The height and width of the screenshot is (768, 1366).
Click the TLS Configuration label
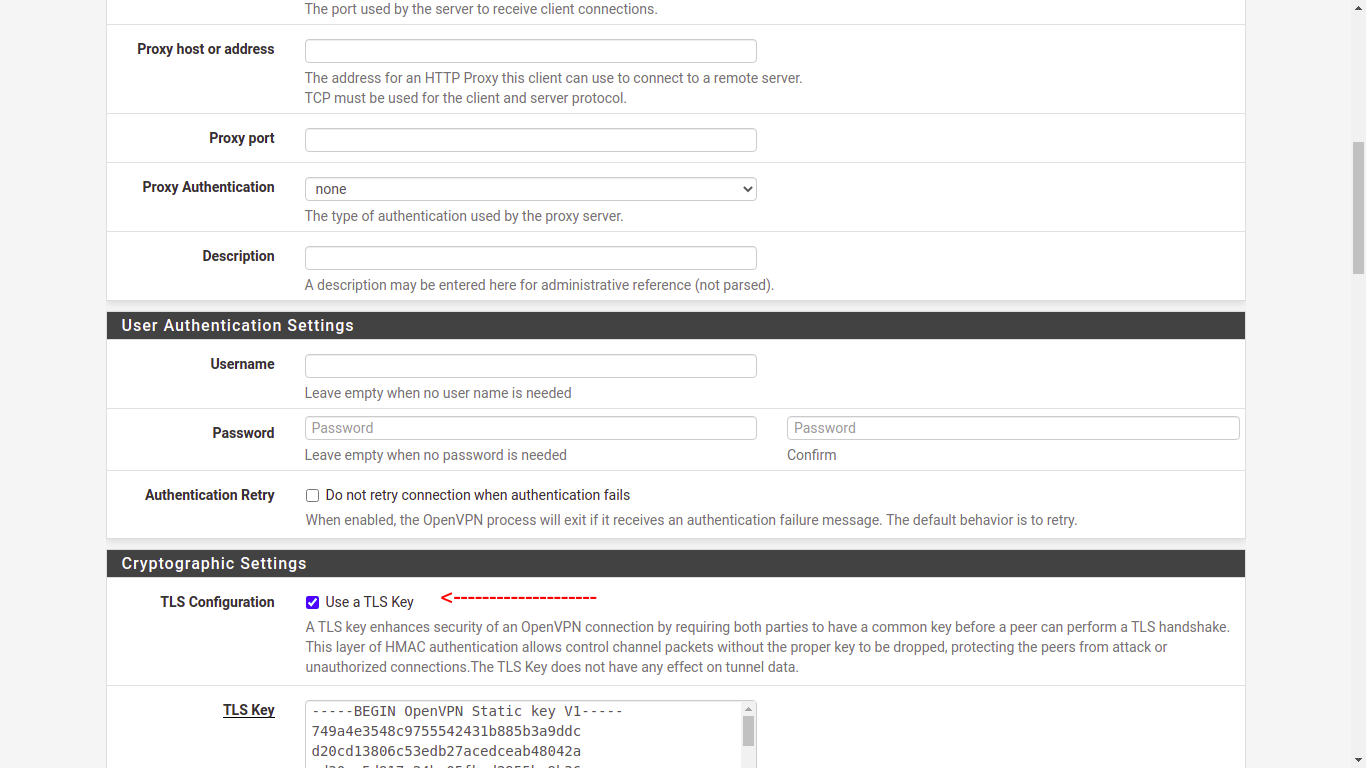(x=217, y=602)
